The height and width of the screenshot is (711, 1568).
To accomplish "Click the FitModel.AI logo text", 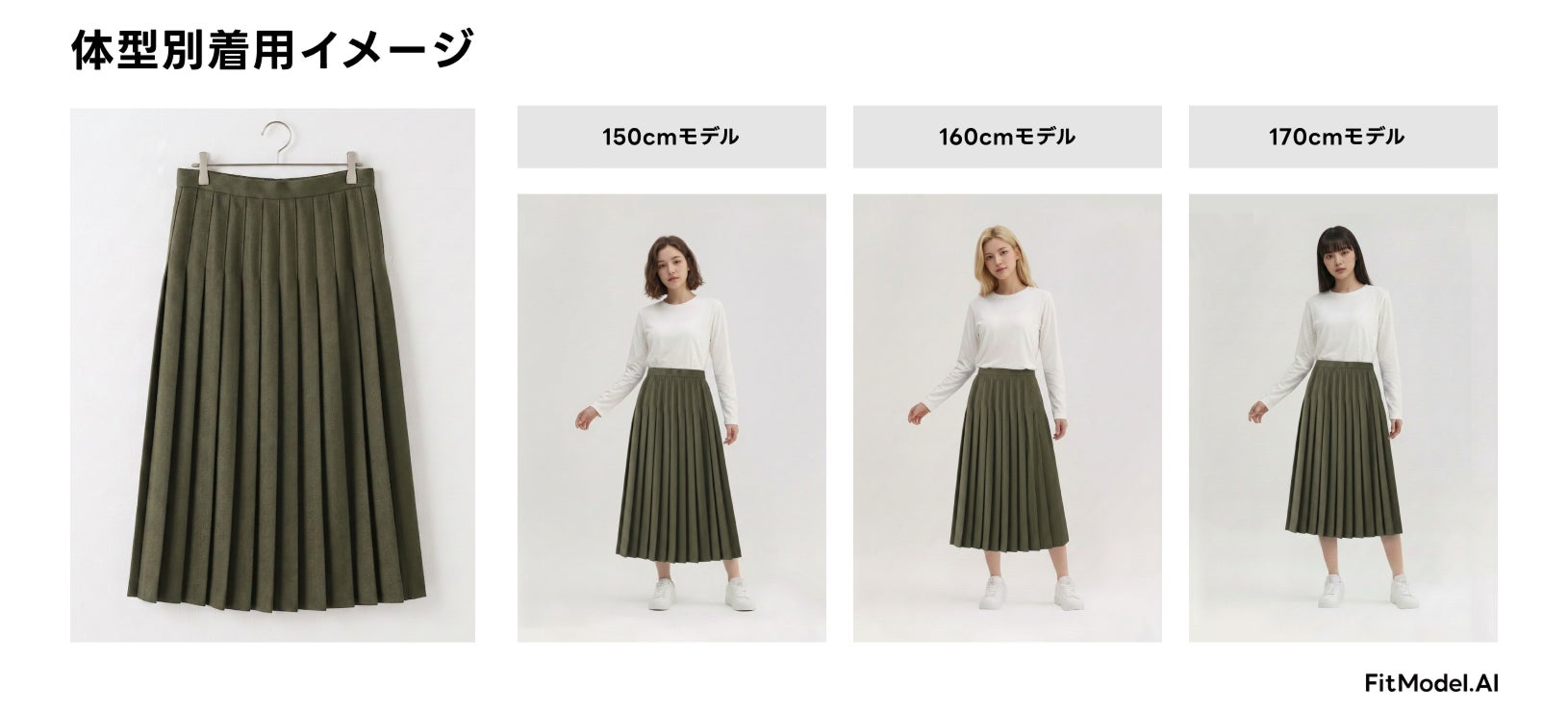I will (1431, 684).
